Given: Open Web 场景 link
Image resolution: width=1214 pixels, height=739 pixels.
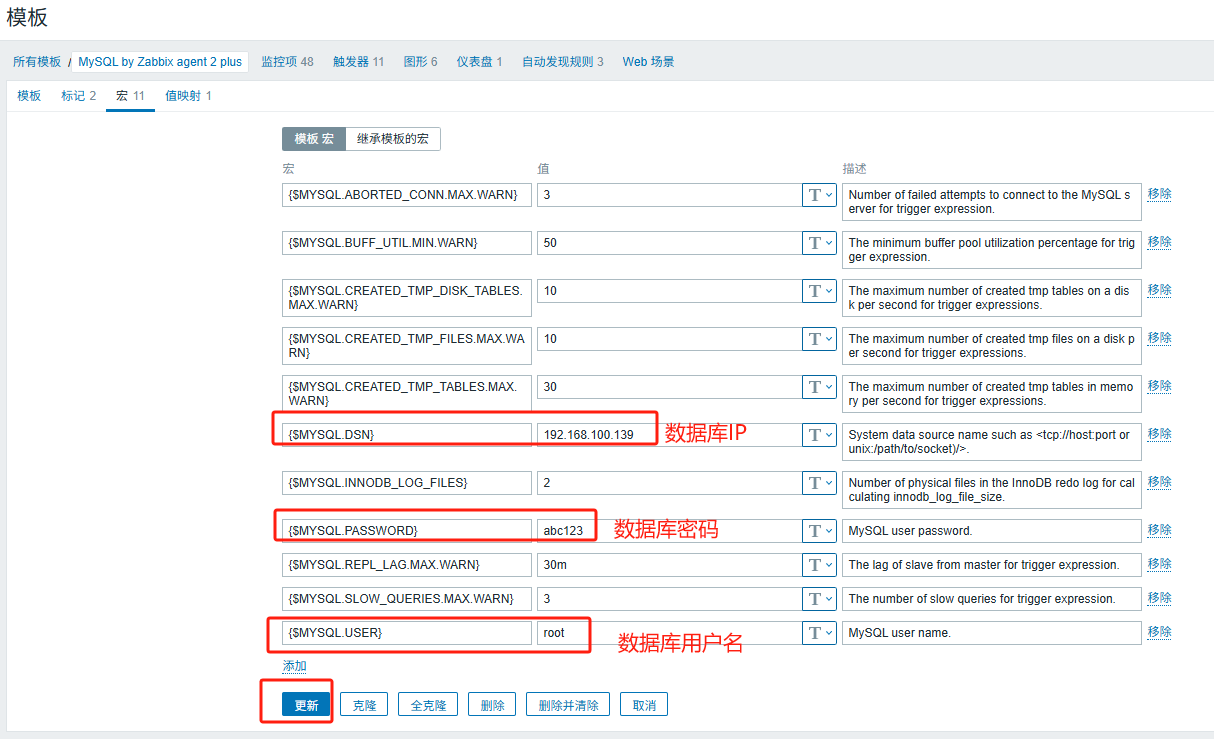Looking at the screenshot, I should pos(648,62).
